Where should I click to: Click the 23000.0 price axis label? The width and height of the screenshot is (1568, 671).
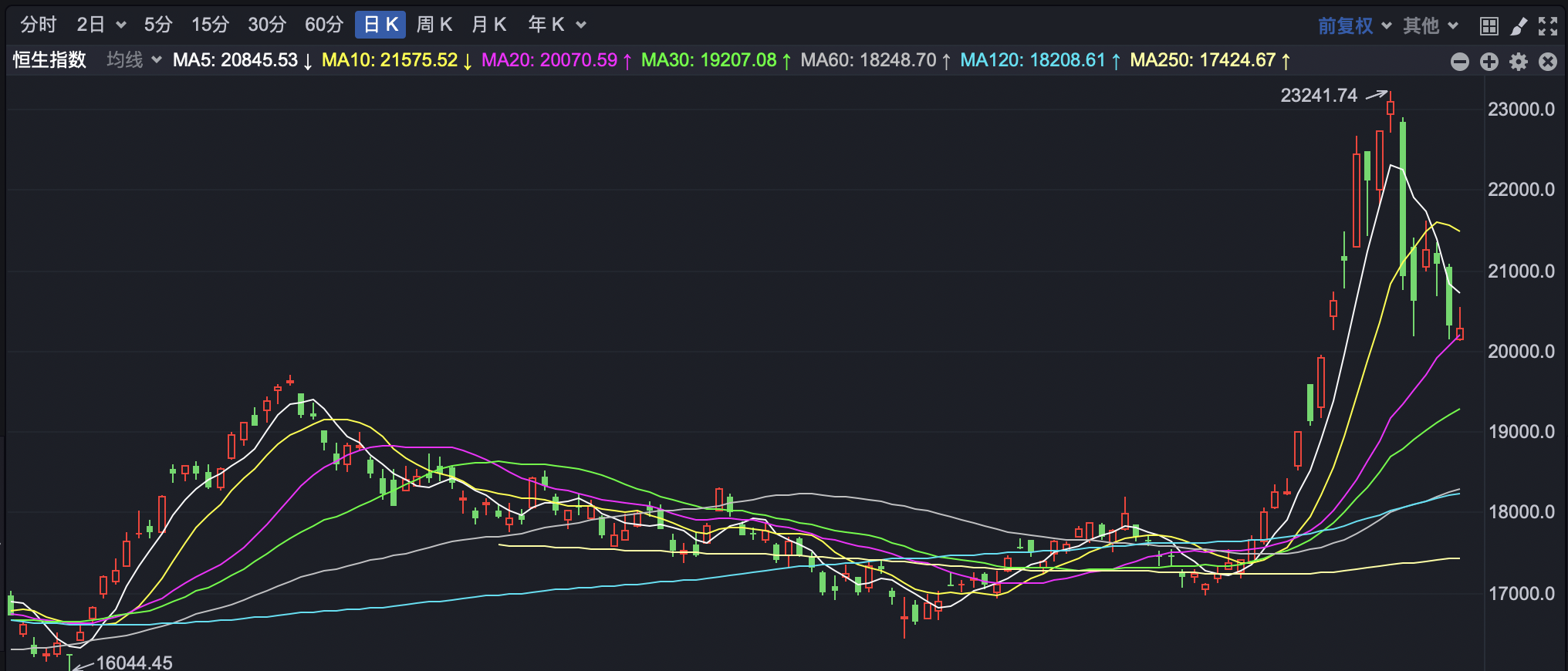pos(1521,110)
